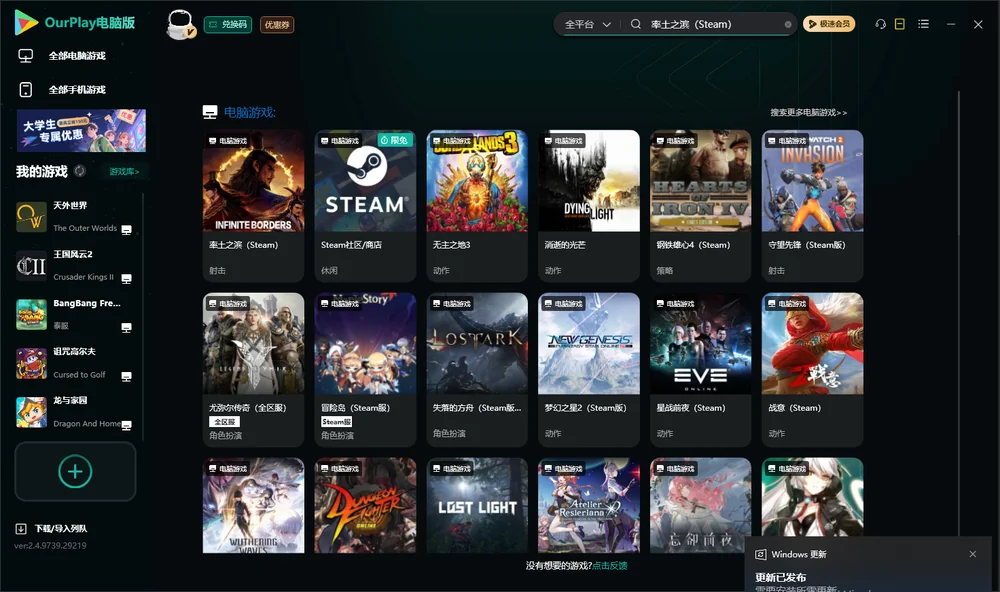This screenshot has height=592, width=1000.
Task: Open the Atelier Resleriana cover
Action: coord(589,505)
